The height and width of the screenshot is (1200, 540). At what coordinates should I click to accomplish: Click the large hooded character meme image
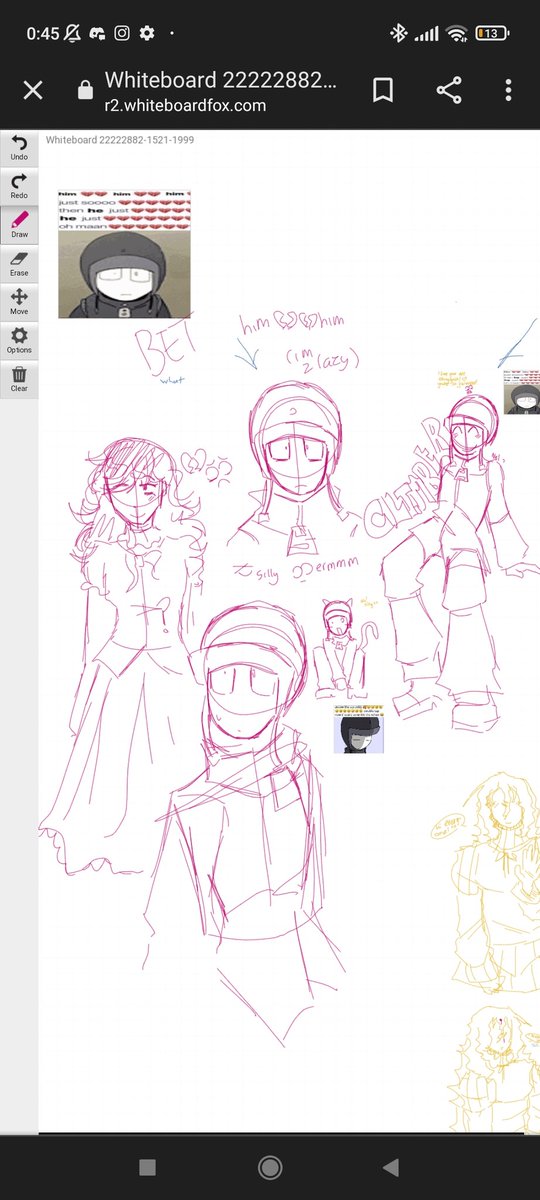tap(124, 254)
